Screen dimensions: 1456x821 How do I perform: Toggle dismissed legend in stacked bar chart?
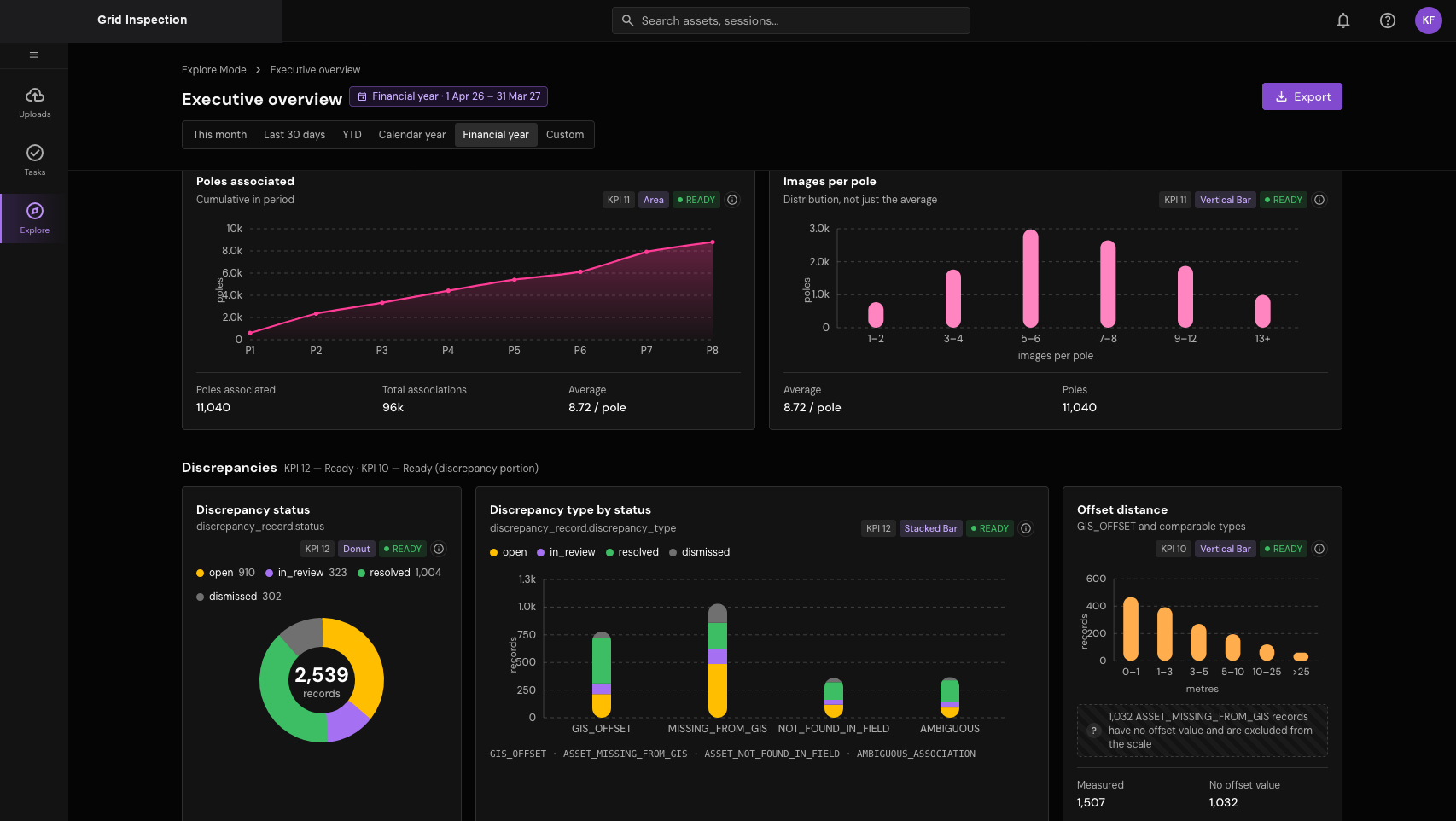[700, 552]
